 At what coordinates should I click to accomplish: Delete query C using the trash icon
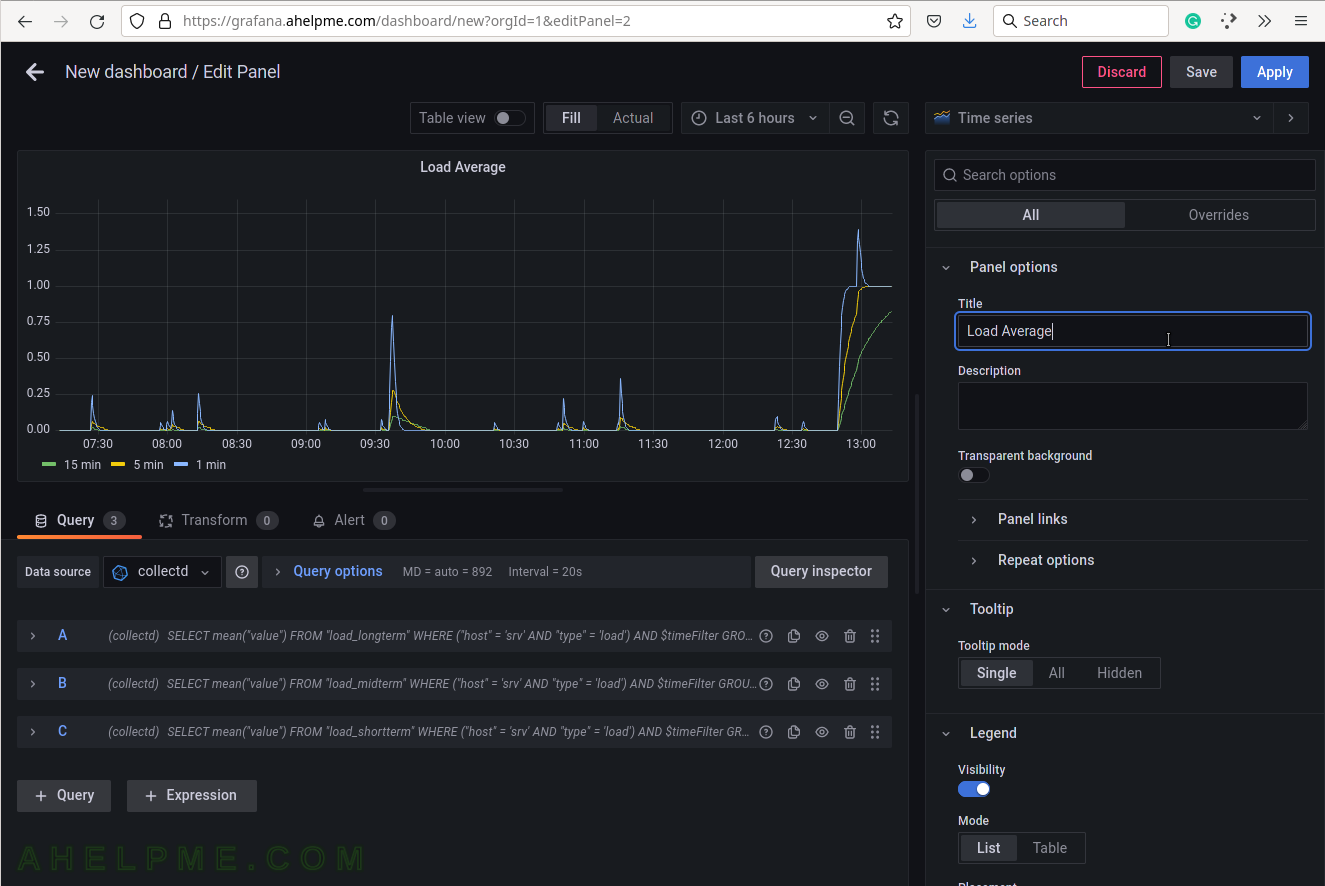pyautogui.click(x=850, y=732)
